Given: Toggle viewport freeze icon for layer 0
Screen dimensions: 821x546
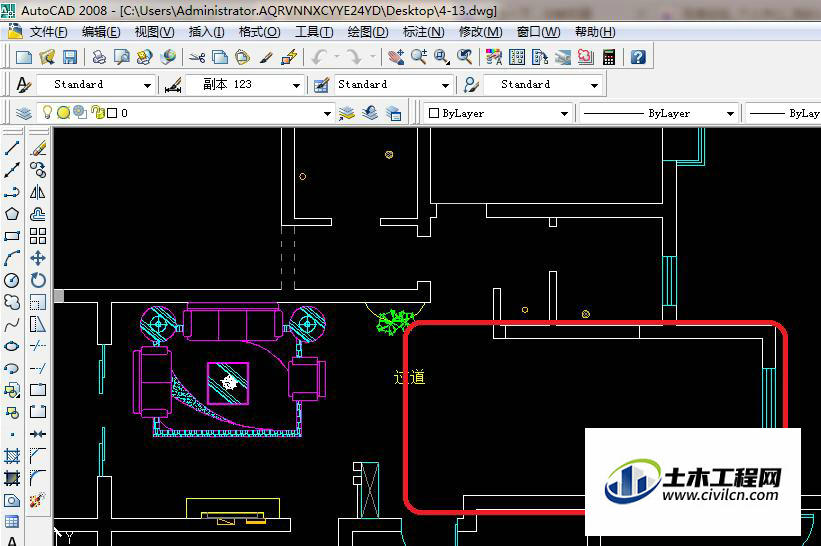Looking at the screenshot, I should click(80, 113).
